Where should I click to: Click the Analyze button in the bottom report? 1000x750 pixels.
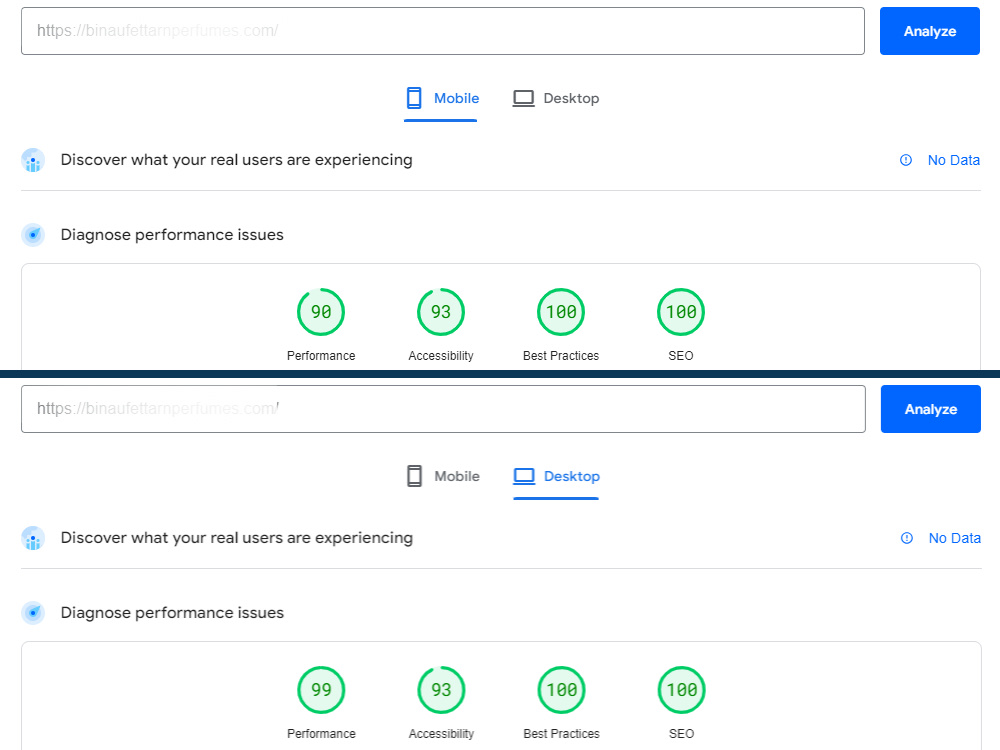(x=930, y=409)
